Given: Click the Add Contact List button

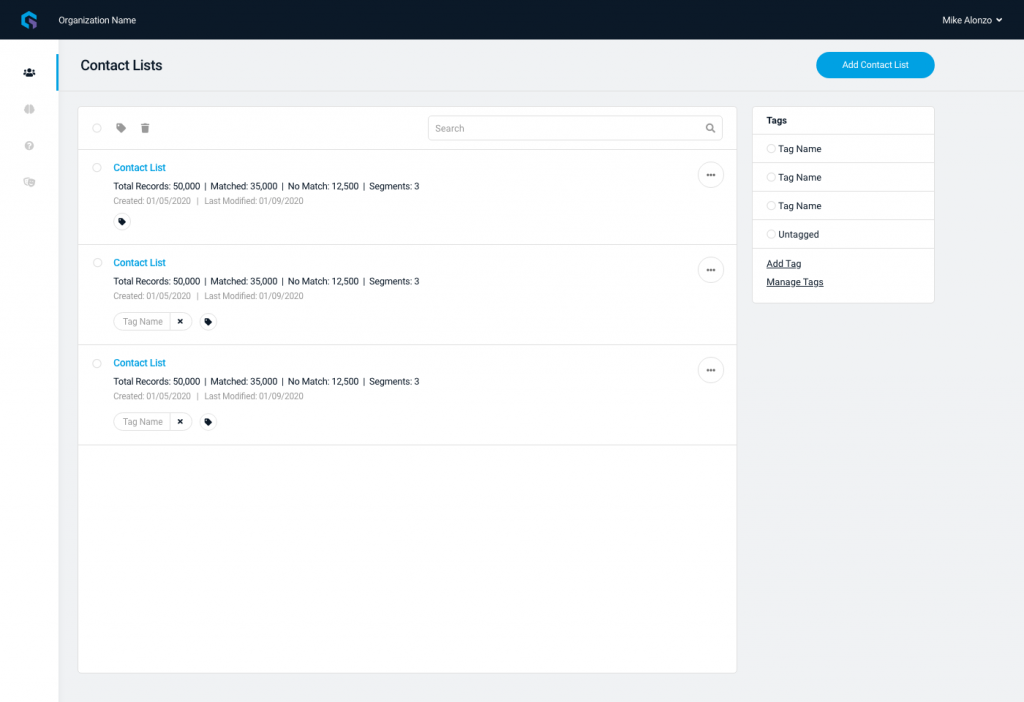Looking at the screenshot, I should point(875,65).
